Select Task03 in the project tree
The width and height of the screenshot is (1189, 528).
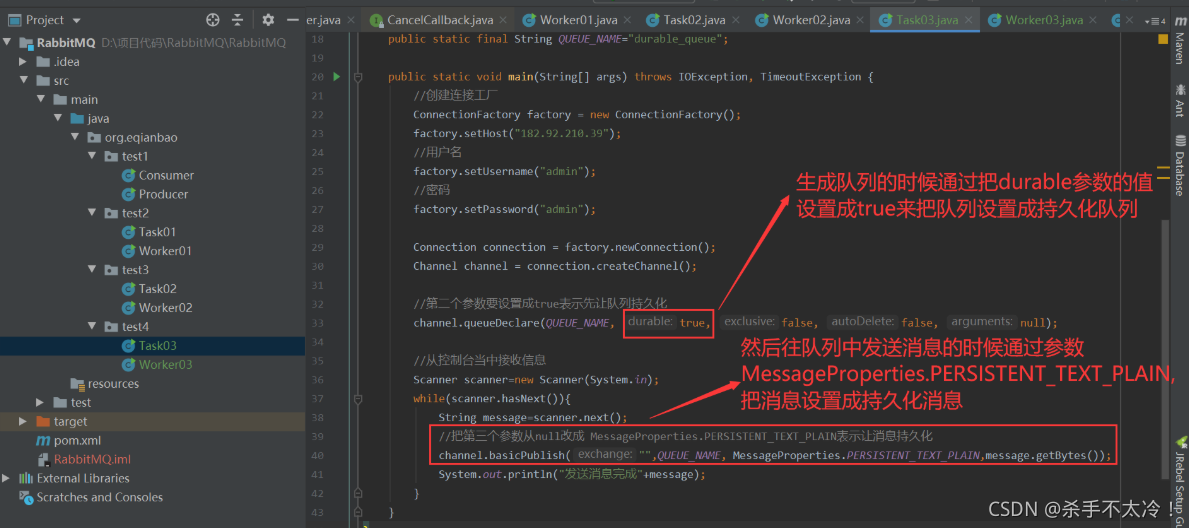(157, 346)
